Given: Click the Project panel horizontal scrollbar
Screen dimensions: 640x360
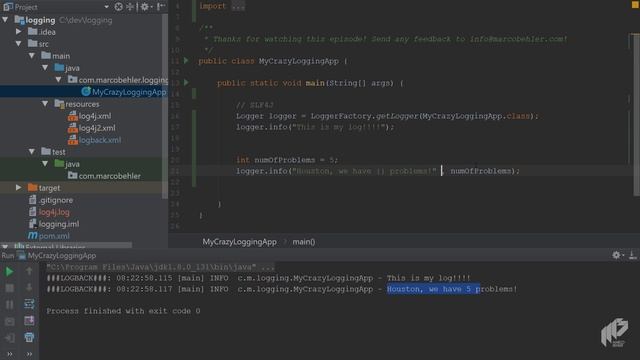Looking at the screenshot, I should click(66, 245).
